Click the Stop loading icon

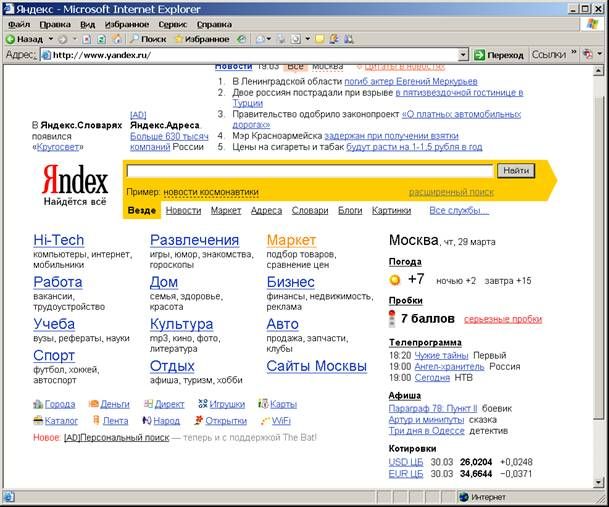[87, 39]
